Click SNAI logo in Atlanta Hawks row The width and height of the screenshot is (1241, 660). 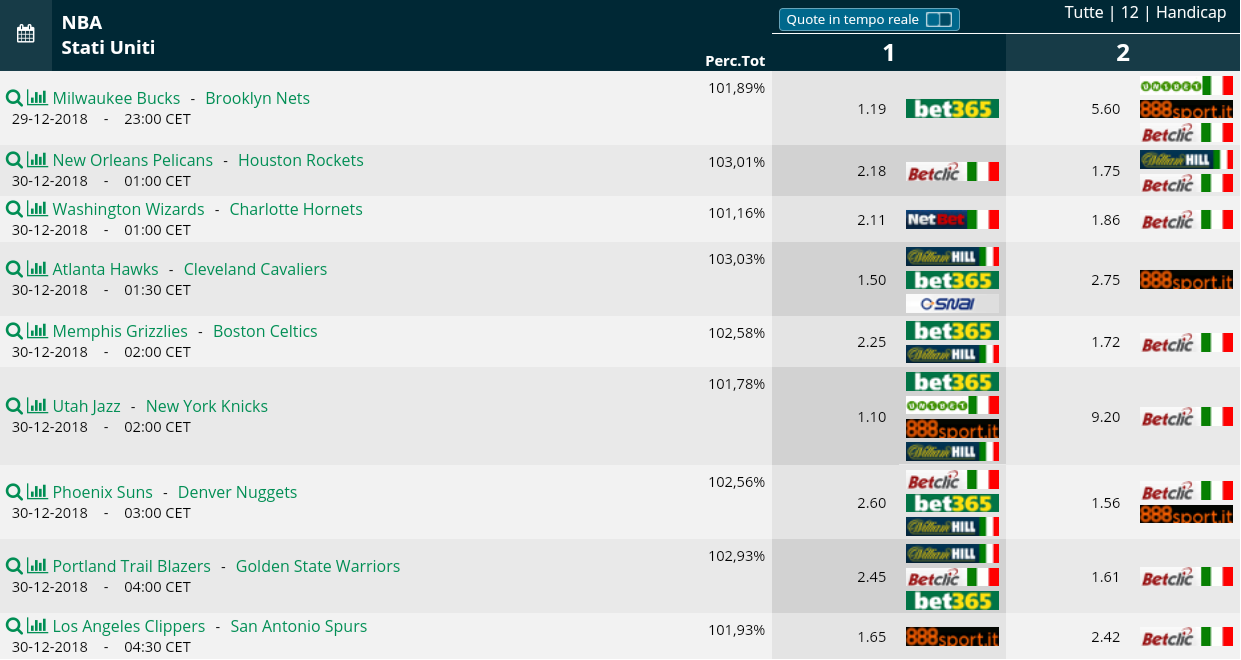coord(952,304)
